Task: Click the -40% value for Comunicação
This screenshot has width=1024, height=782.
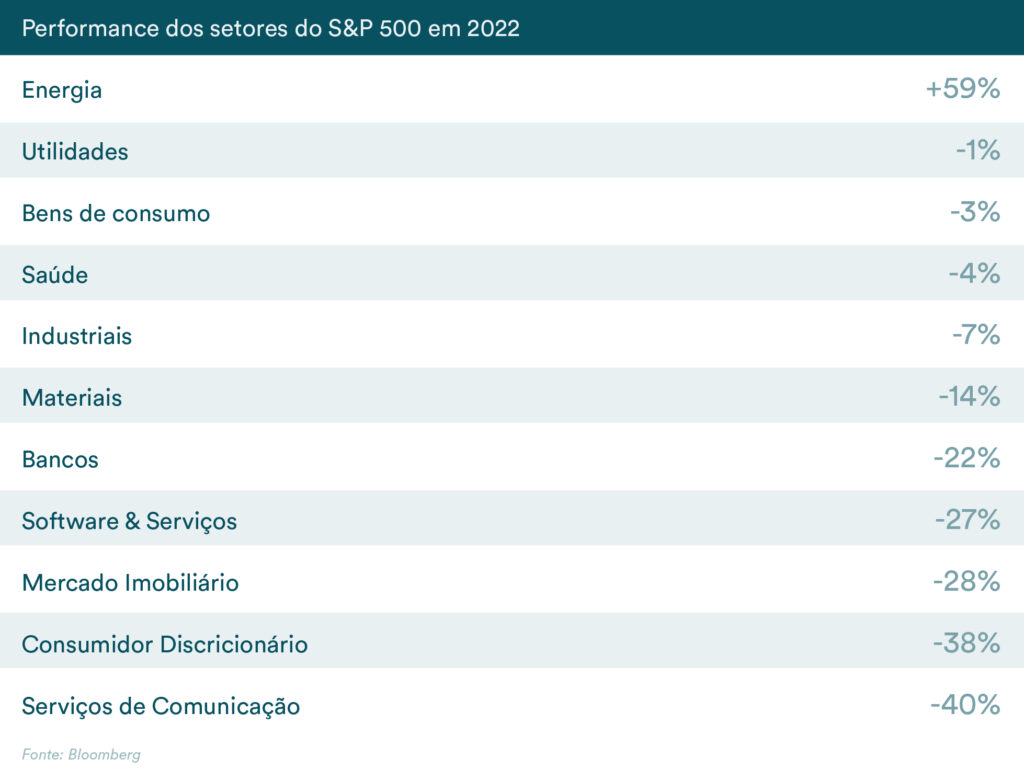Action: [x=965, y=705]
